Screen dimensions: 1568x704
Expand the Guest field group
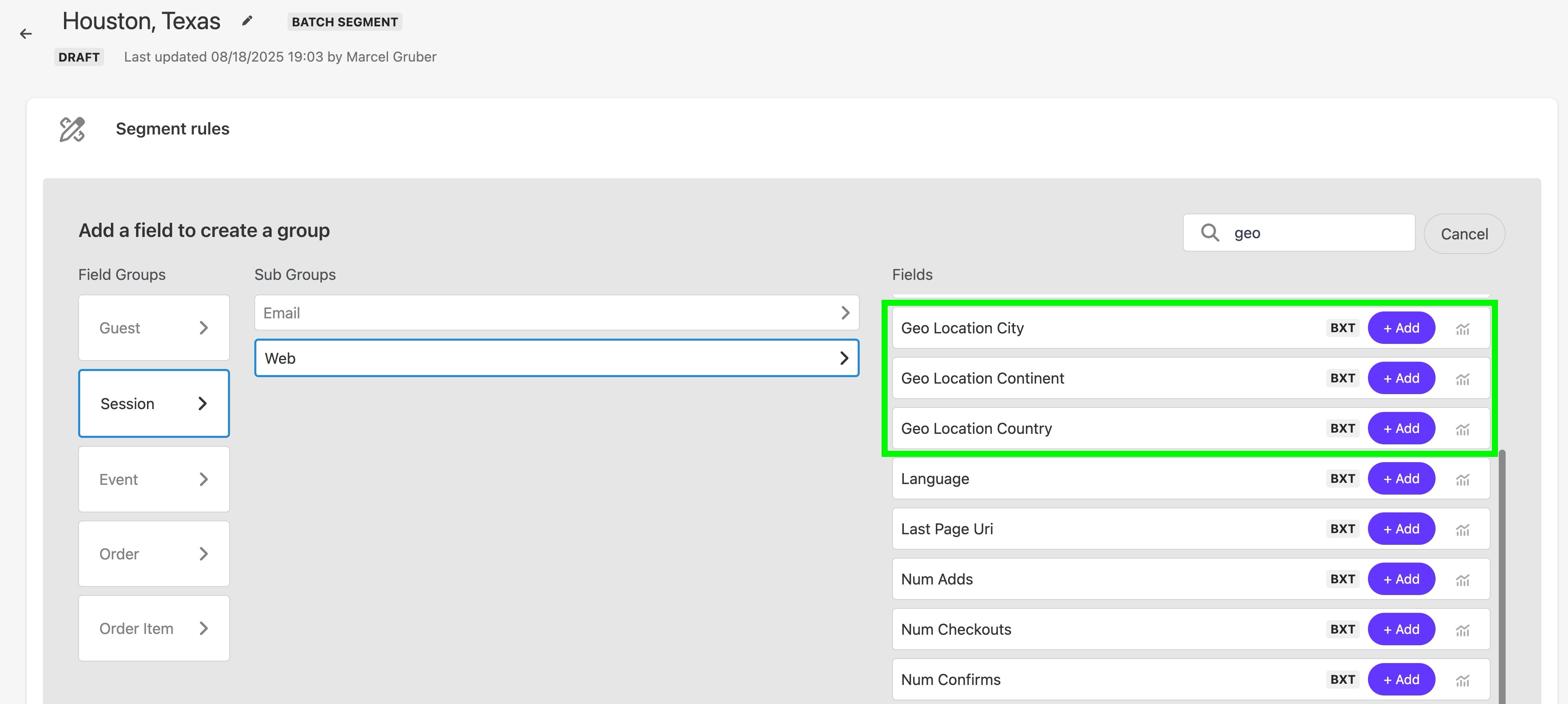coord(153,328)
